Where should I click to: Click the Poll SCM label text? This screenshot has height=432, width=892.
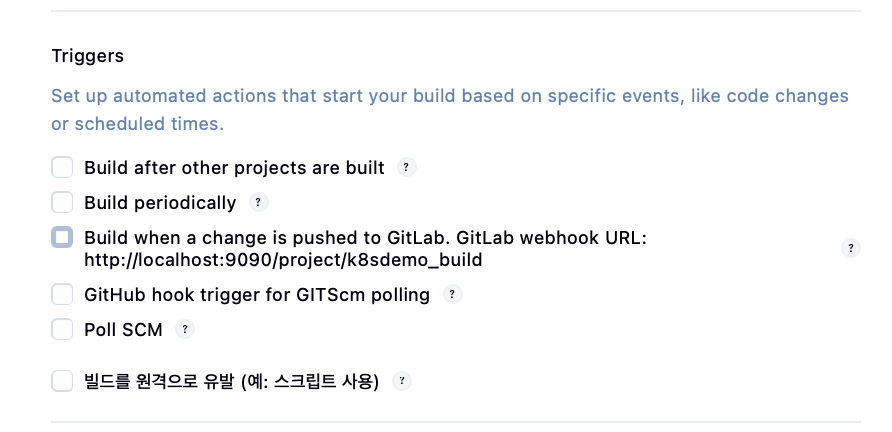pos(123,330)
